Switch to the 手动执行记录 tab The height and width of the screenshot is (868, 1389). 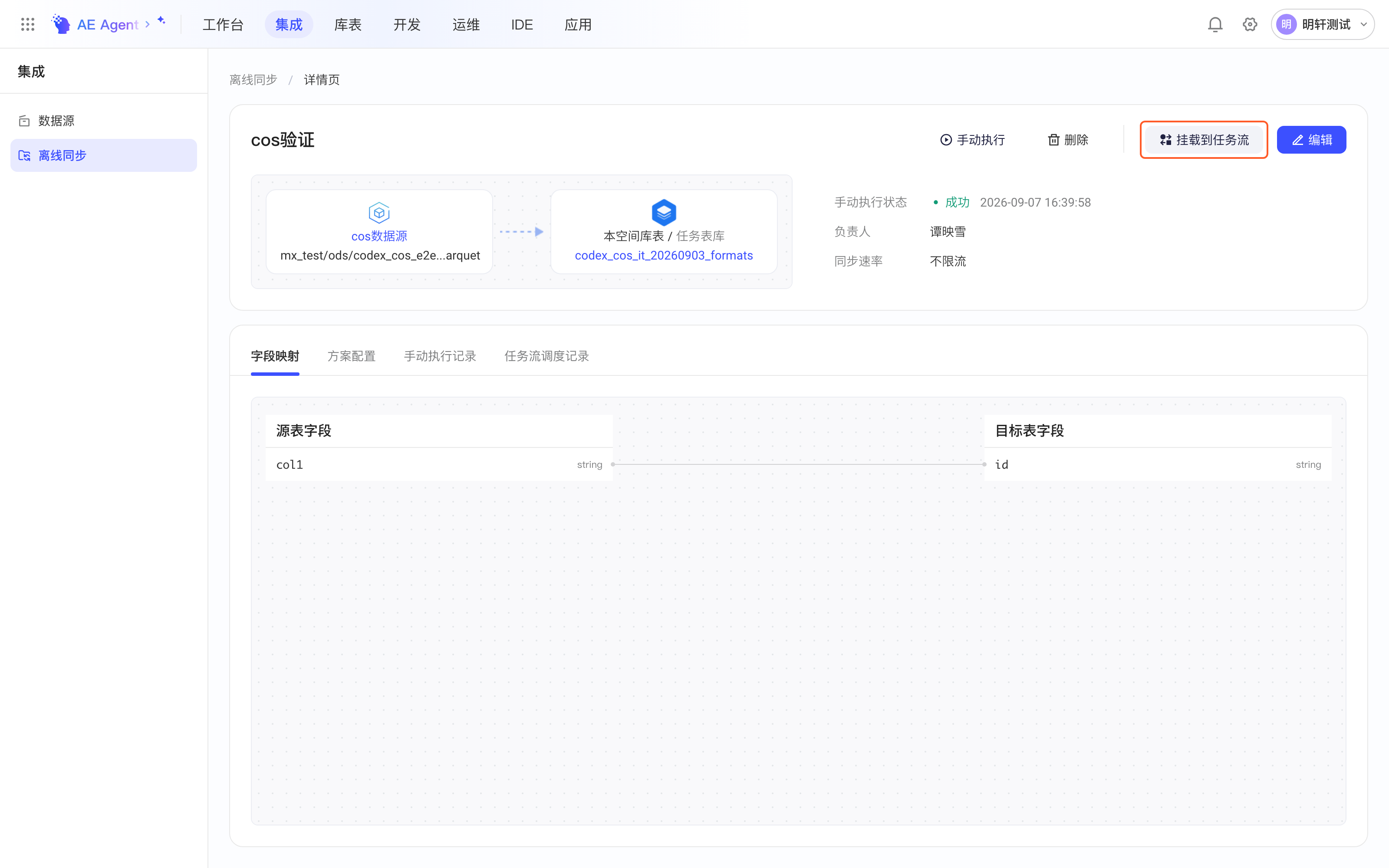point(440,356)
